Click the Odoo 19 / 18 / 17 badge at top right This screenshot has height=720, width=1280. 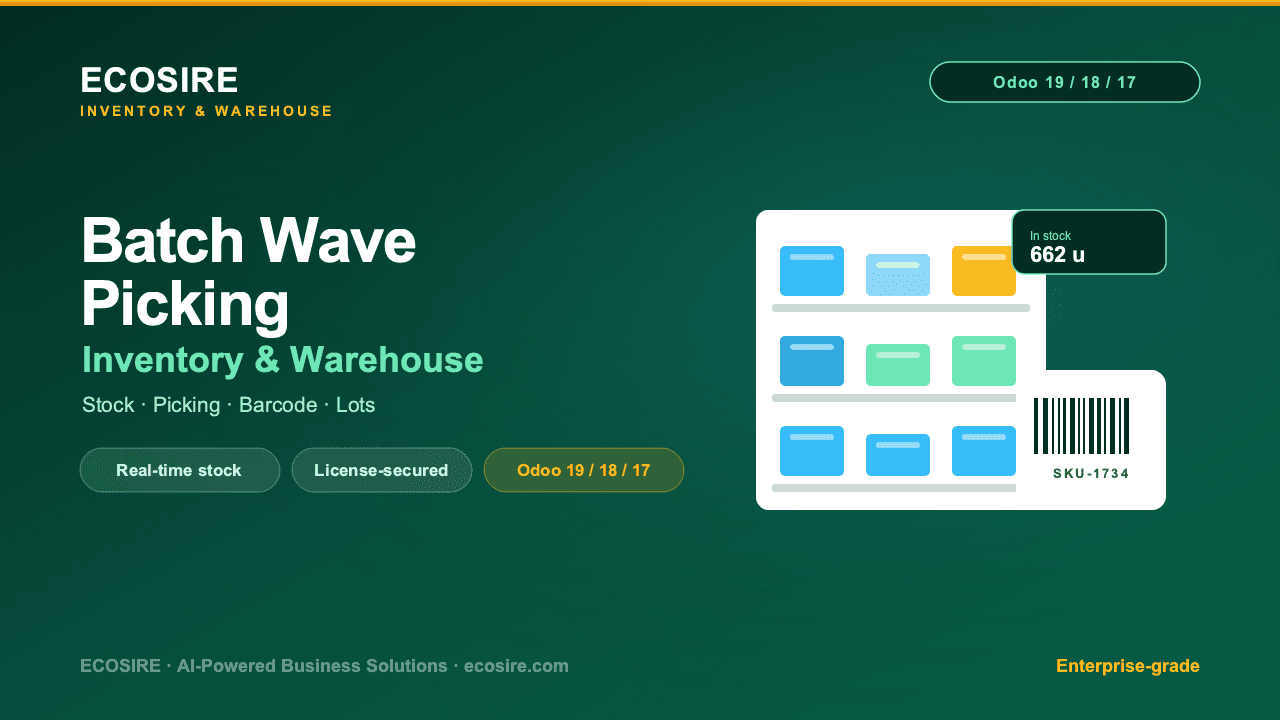1065,82
